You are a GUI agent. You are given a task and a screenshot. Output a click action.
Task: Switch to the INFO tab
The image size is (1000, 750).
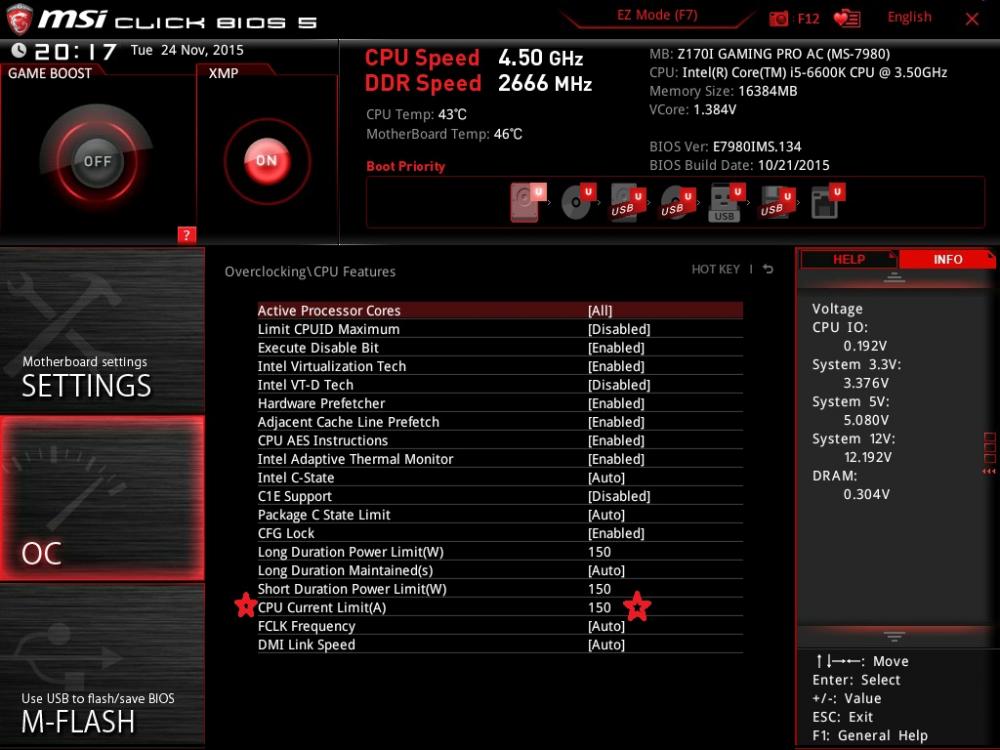point(947,260)
